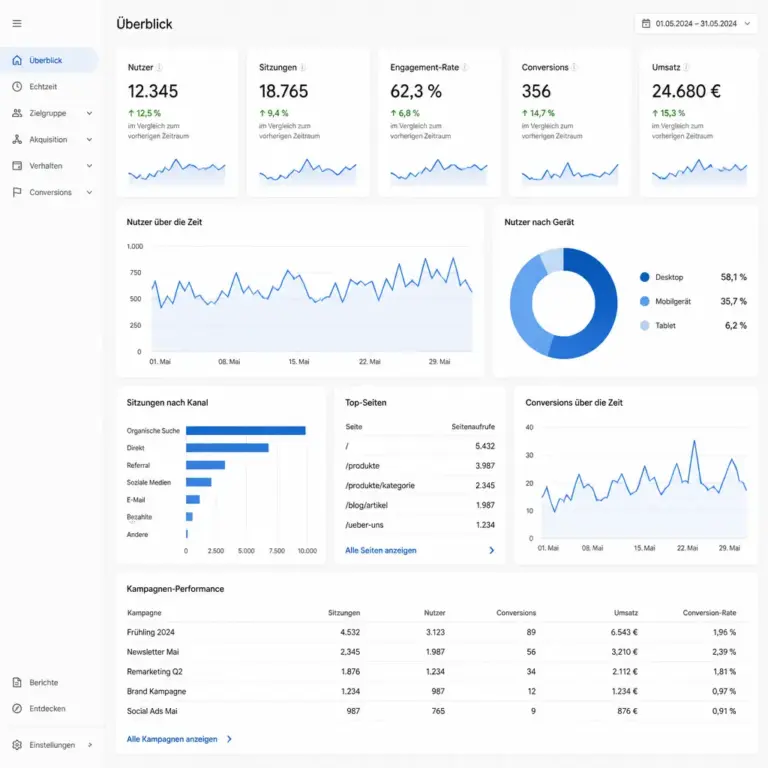
Task: Click the Berichte document icon
Action: pyautogui.click(x=17, y=682)
